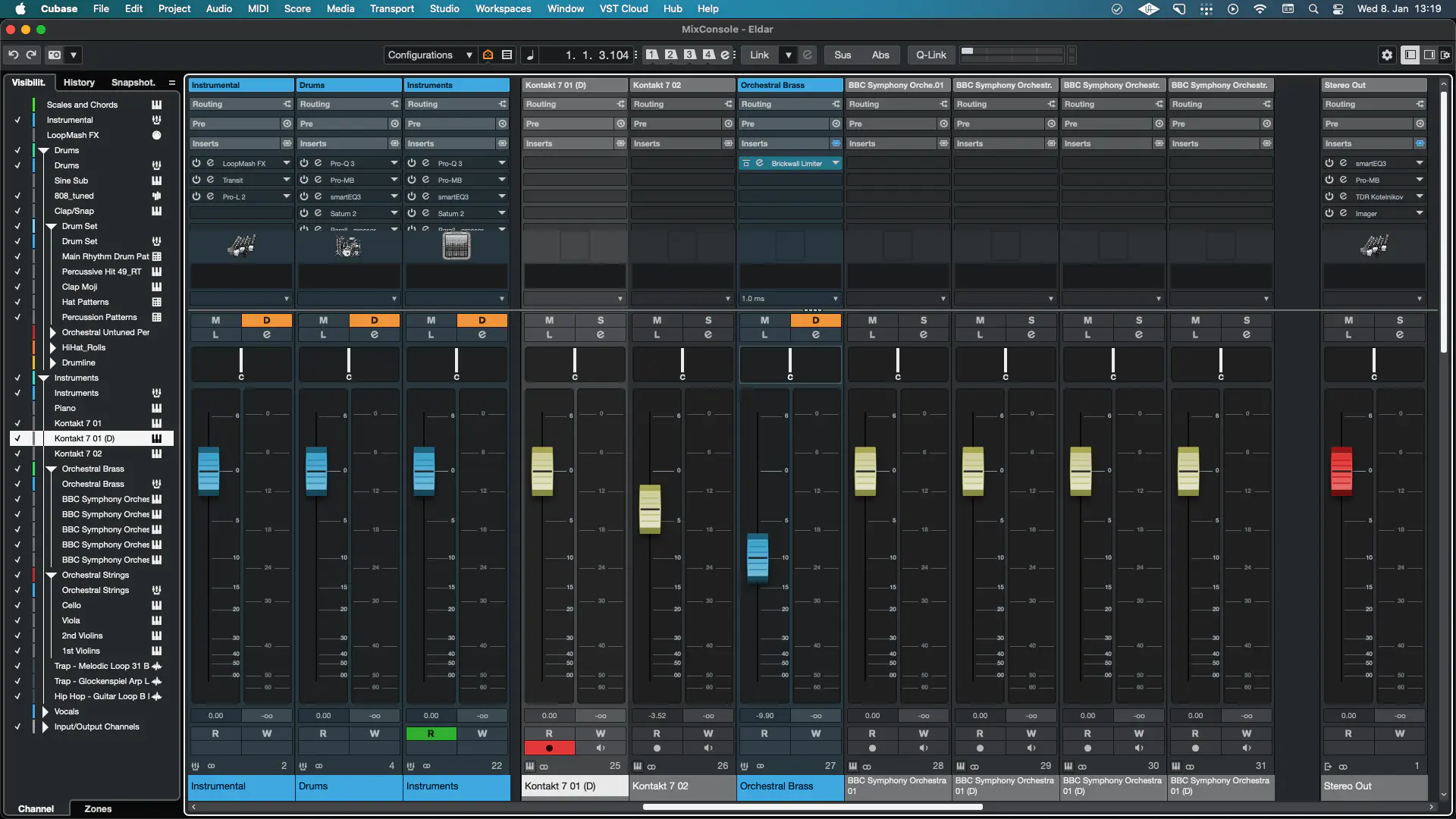Click the Q-Link button
Screen dimensions: 1456x819
[x=930, y=55]
